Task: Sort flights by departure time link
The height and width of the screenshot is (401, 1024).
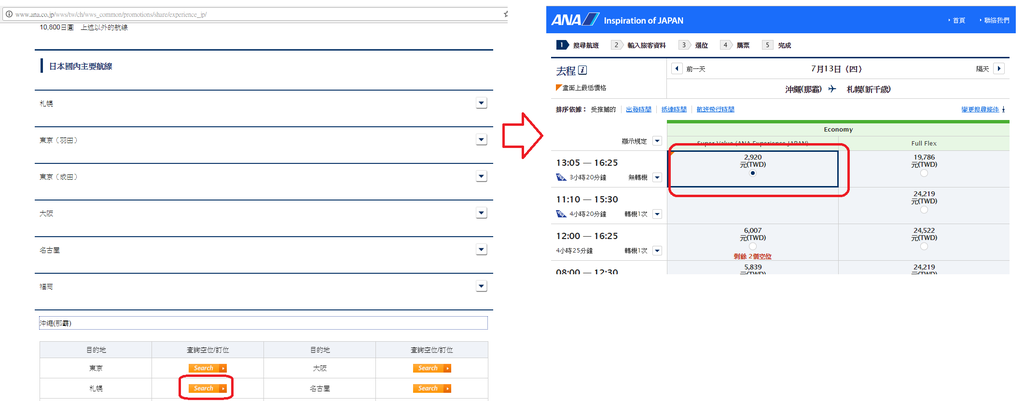Action: point(638,110)
